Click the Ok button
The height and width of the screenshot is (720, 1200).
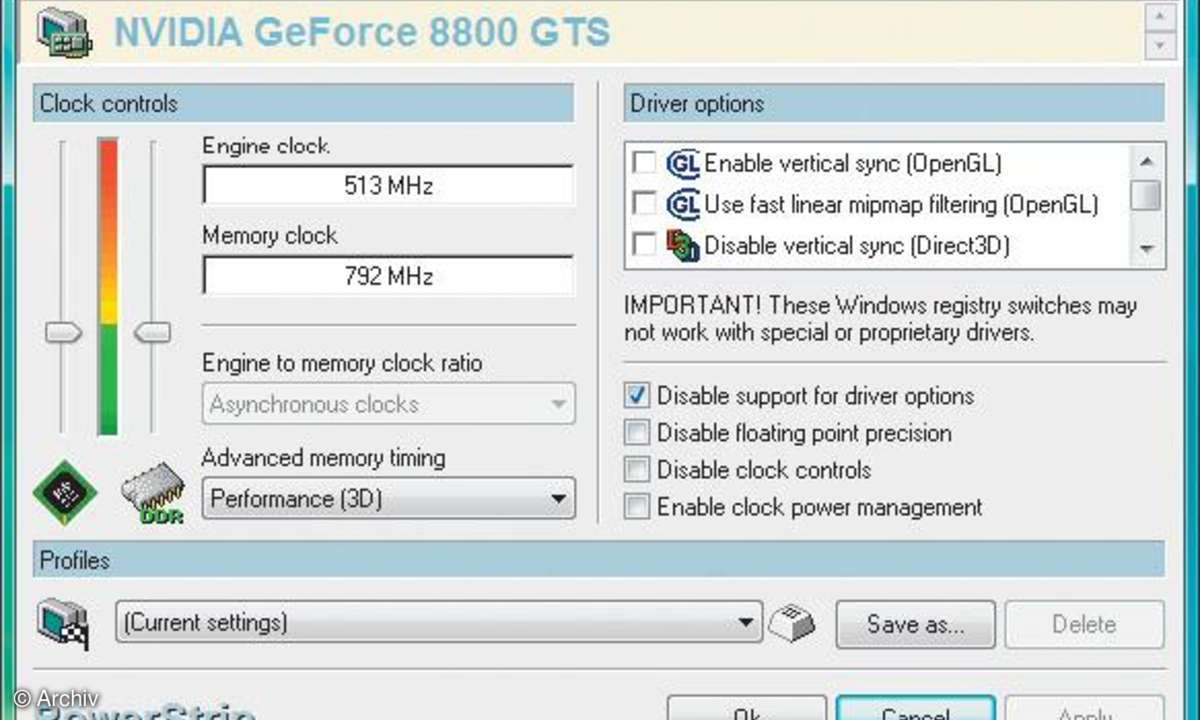point(746,708)
